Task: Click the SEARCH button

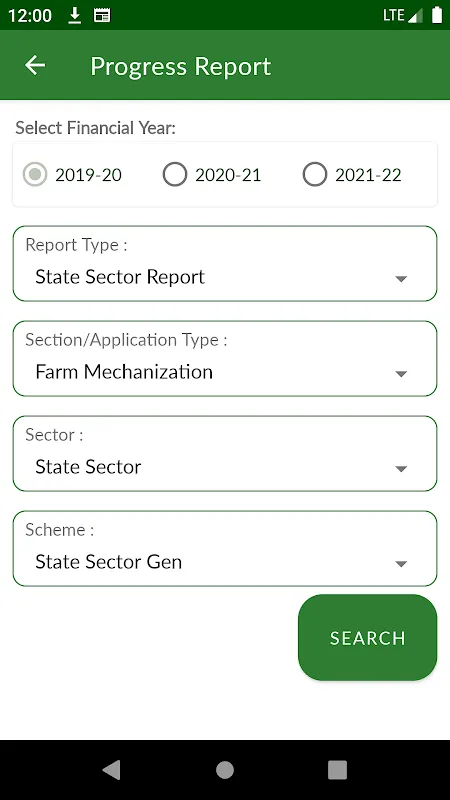Action: [x=367, y=638]
